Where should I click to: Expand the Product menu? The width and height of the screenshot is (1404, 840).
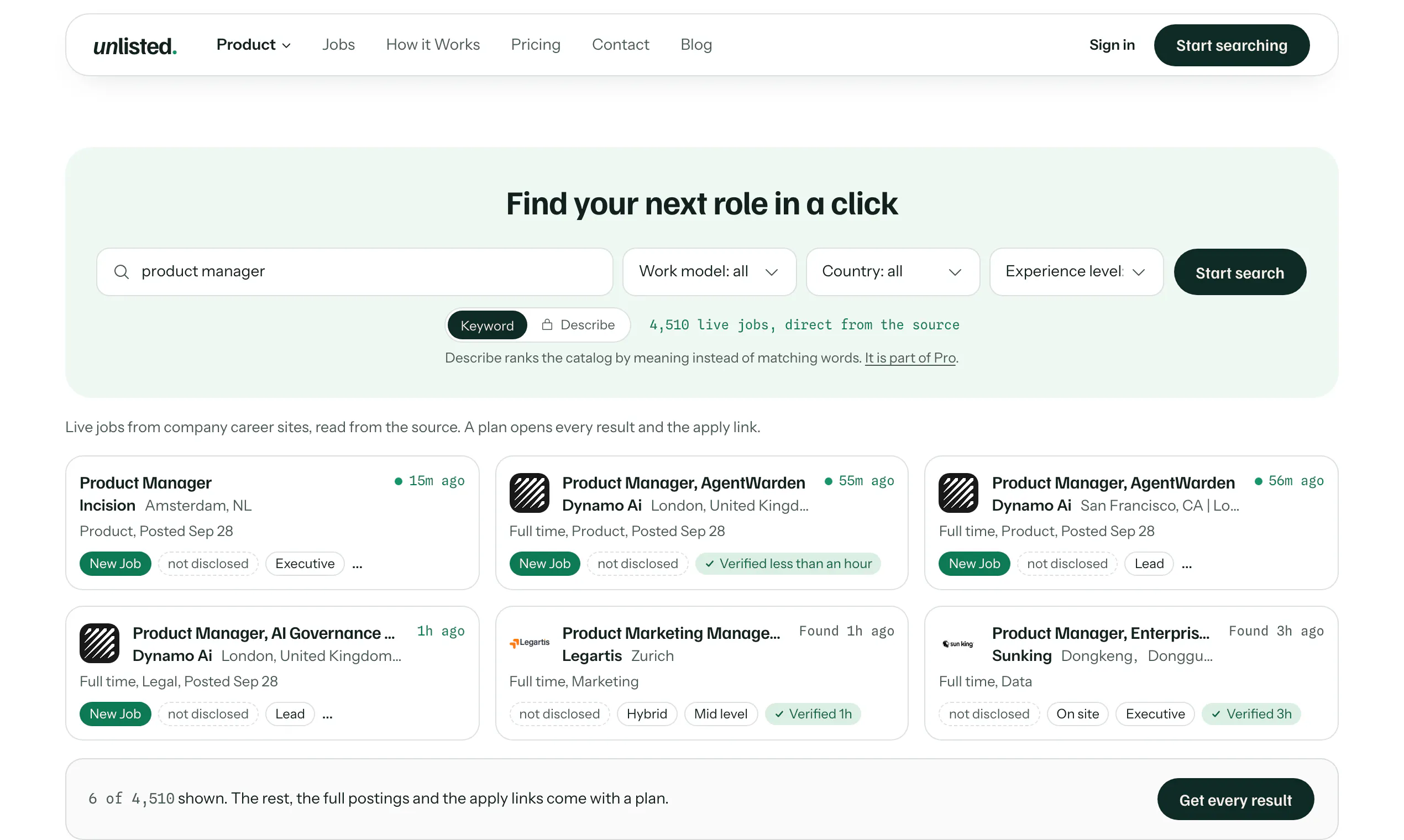tap(254, 45)
